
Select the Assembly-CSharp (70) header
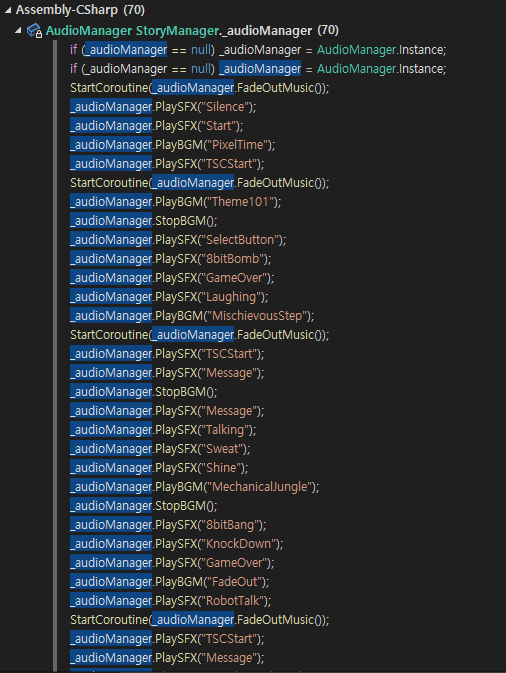tap(80, 10)
